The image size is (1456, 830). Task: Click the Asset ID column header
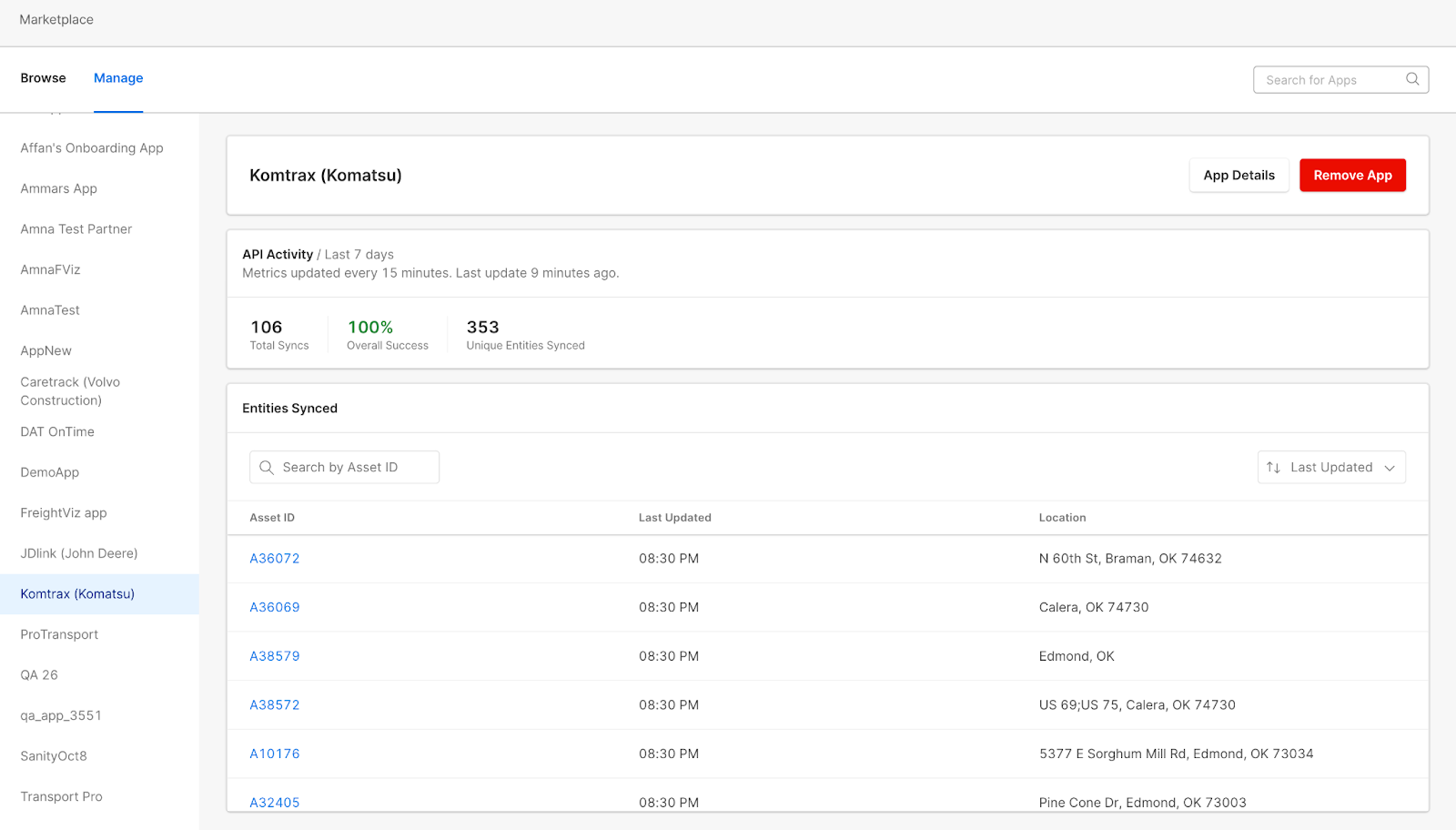click(272, 518)
